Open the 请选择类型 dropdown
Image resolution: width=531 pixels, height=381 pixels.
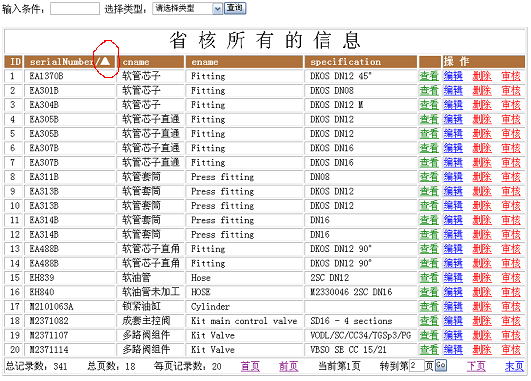[x=187, y=8]
